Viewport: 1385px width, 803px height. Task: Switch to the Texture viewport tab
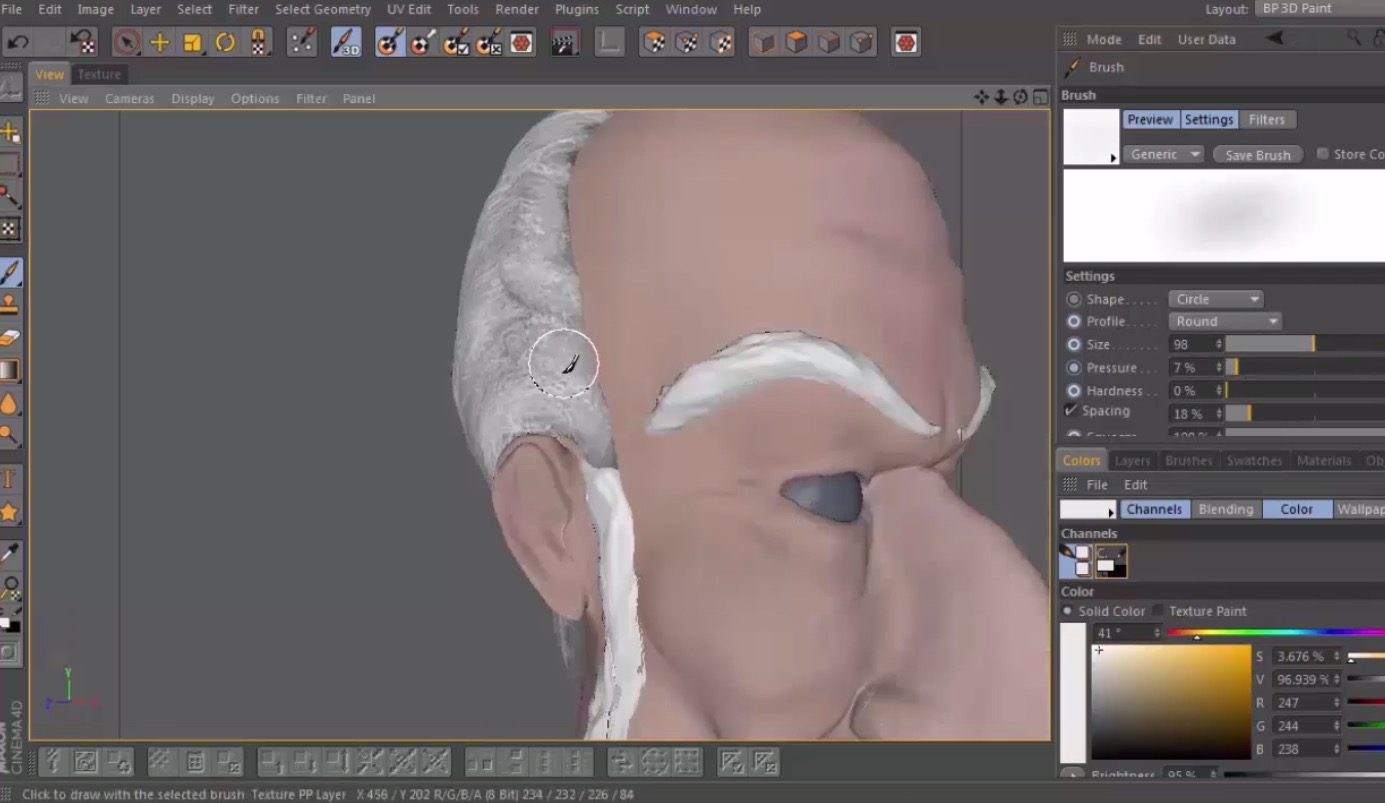tap(99, 74)
